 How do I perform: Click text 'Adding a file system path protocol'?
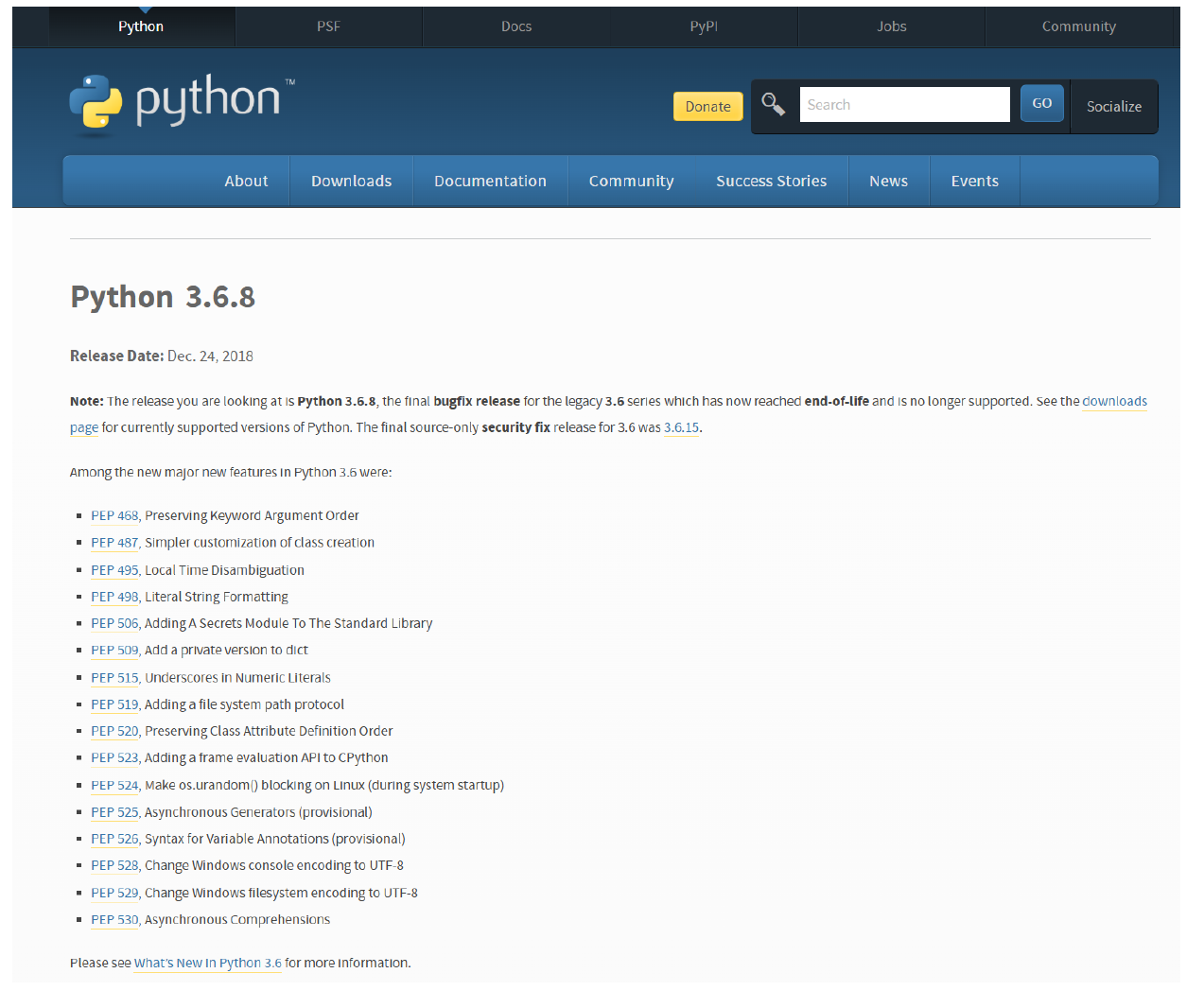(244, 704)
